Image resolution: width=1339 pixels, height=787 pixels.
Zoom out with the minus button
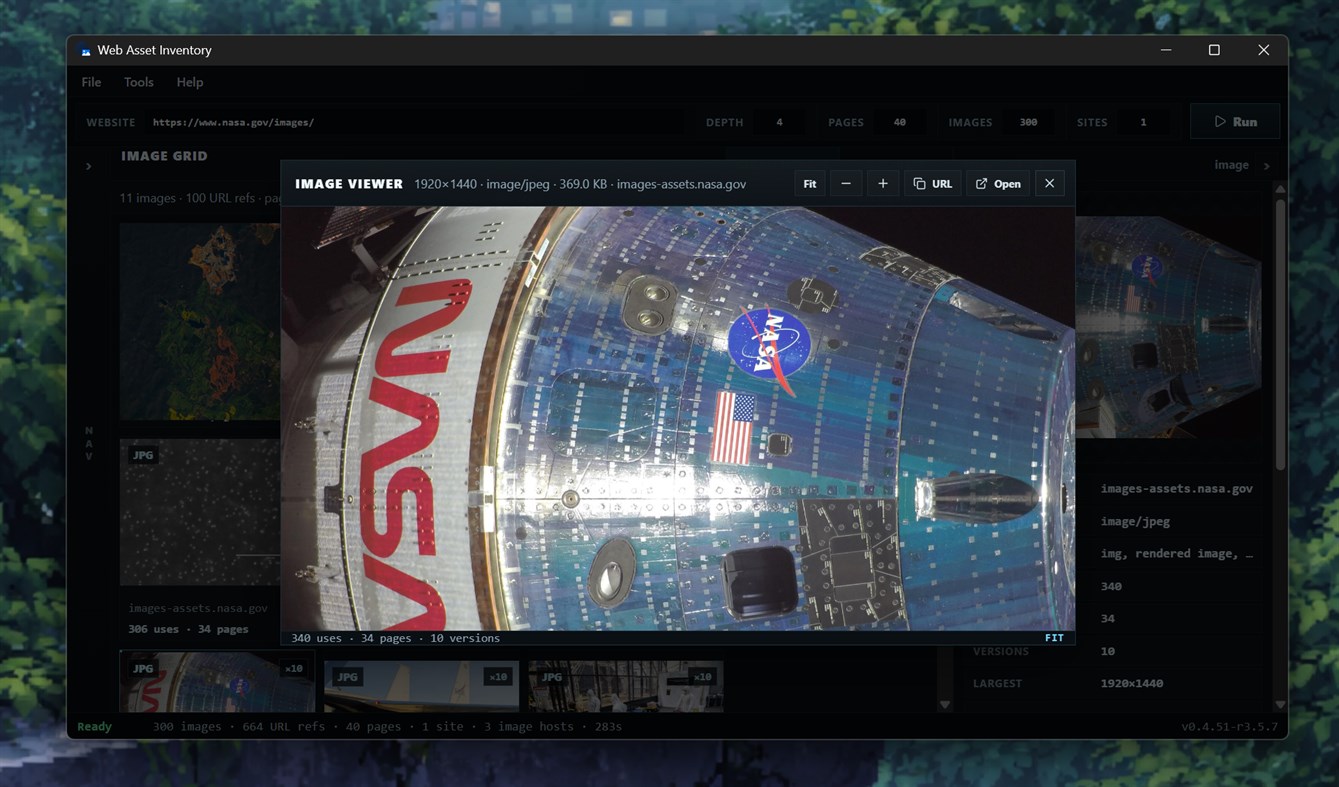coord(846,184)
